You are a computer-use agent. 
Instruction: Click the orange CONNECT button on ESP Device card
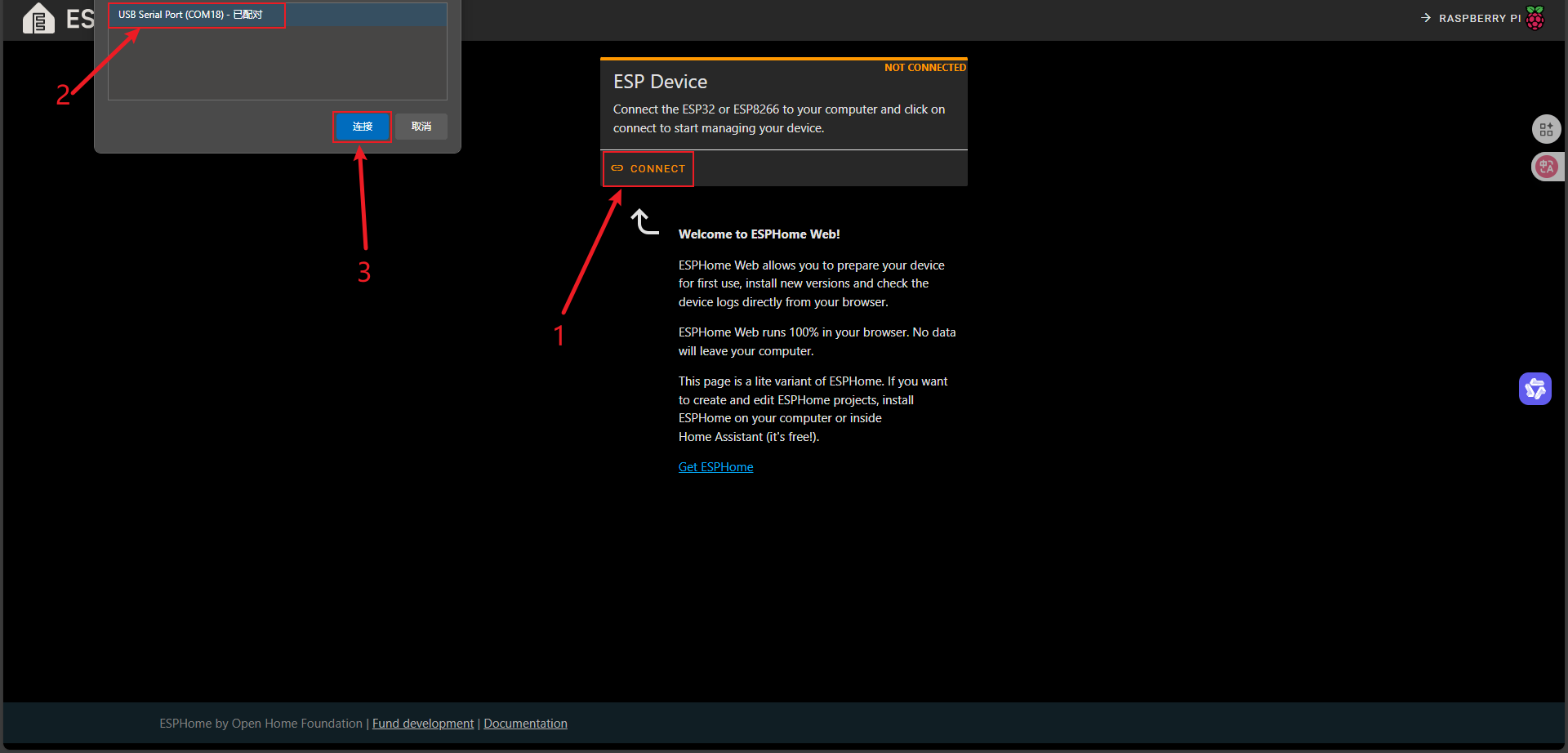(x=648, y=169)
